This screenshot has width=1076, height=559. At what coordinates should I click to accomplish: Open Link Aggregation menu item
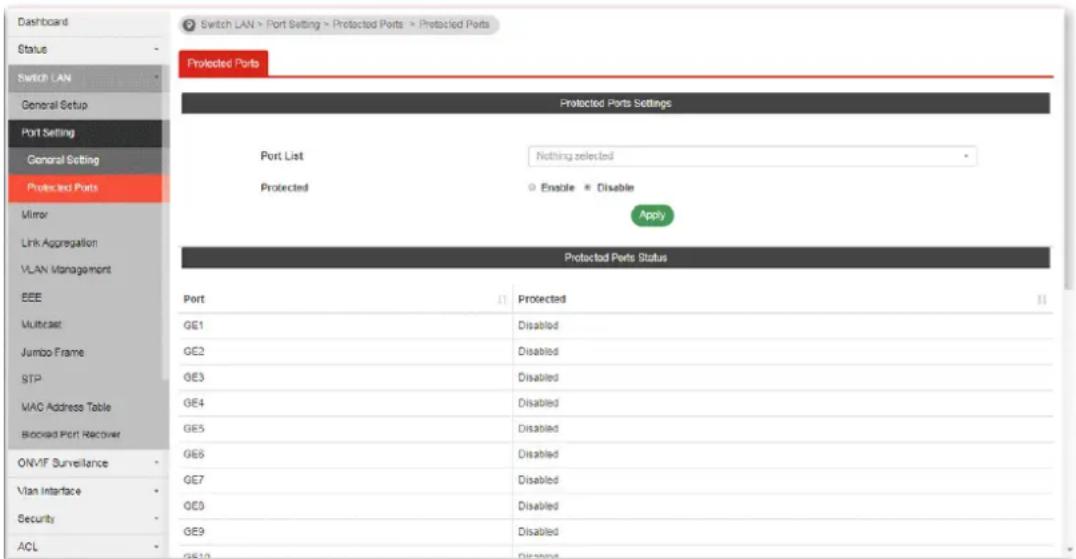(x=86, y=243)
